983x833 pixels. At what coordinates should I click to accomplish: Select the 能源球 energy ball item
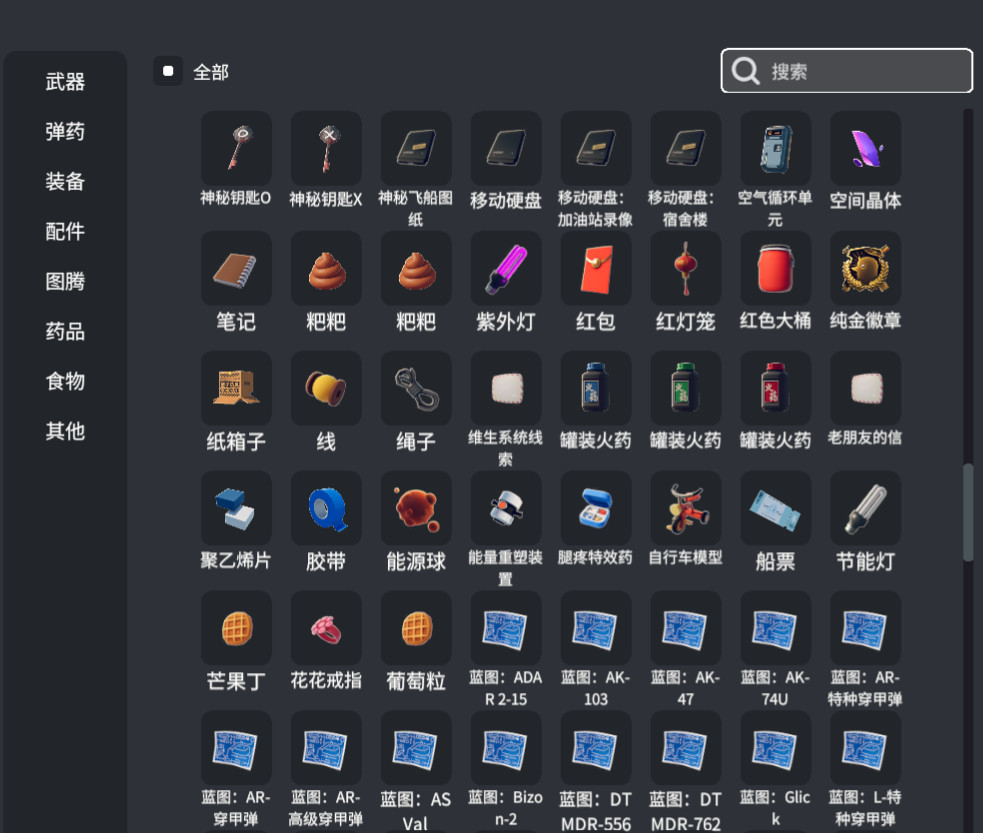(x=415, y=507)
